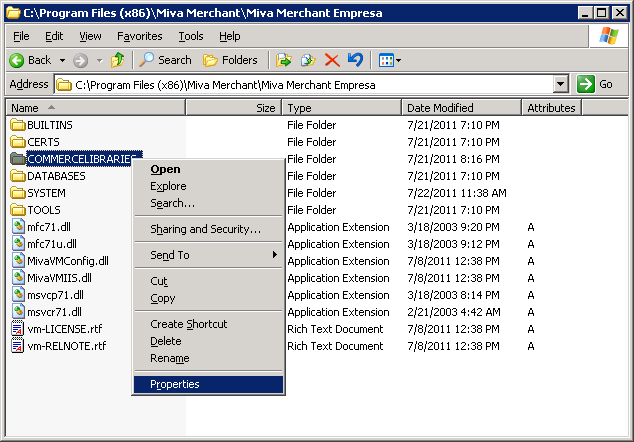Viewport: 634px width, 442px height.
Task: Maximize the Explorer window
Action: point(602,13)
